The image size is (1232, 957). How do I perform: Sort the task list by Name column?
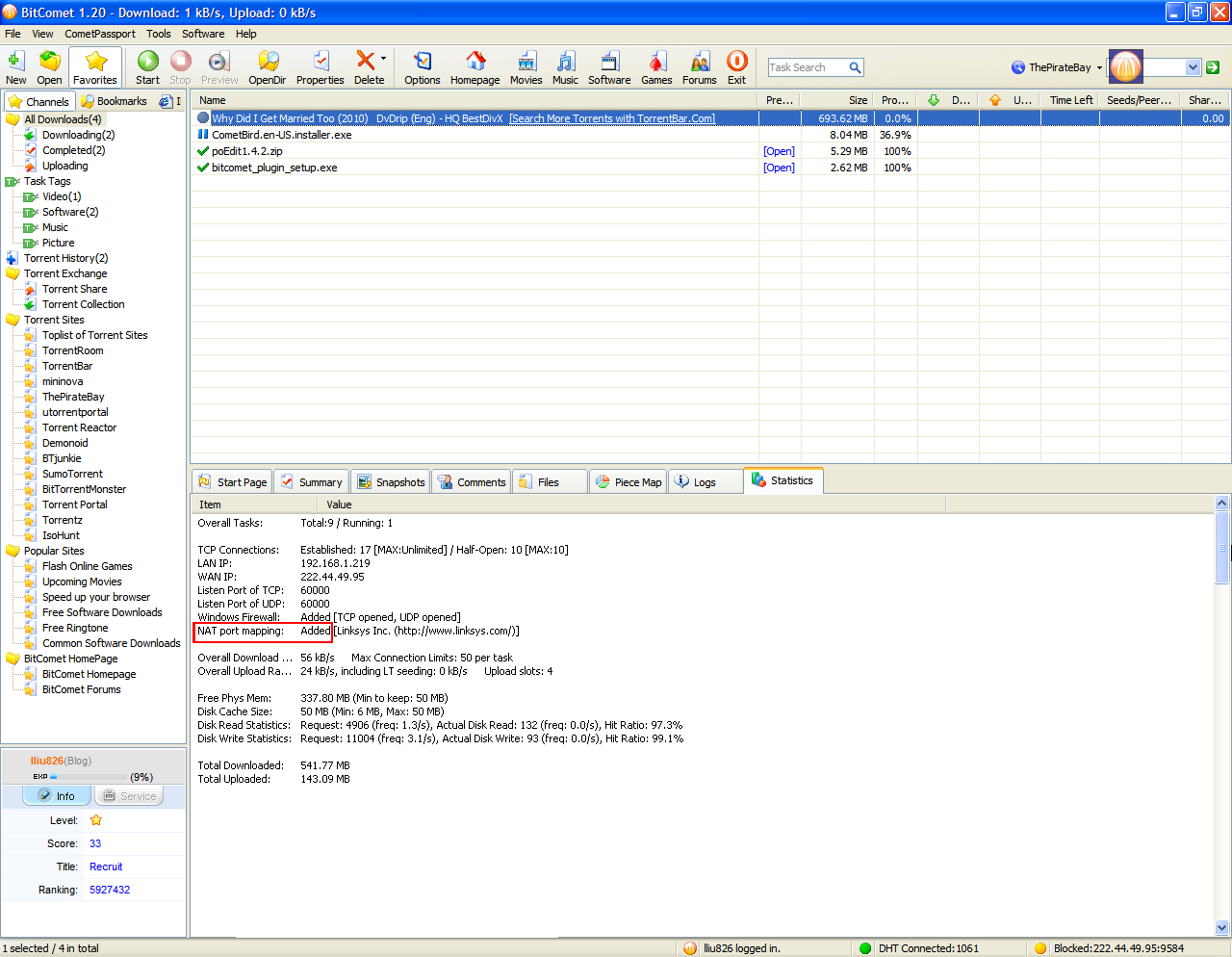pos(475,100)
